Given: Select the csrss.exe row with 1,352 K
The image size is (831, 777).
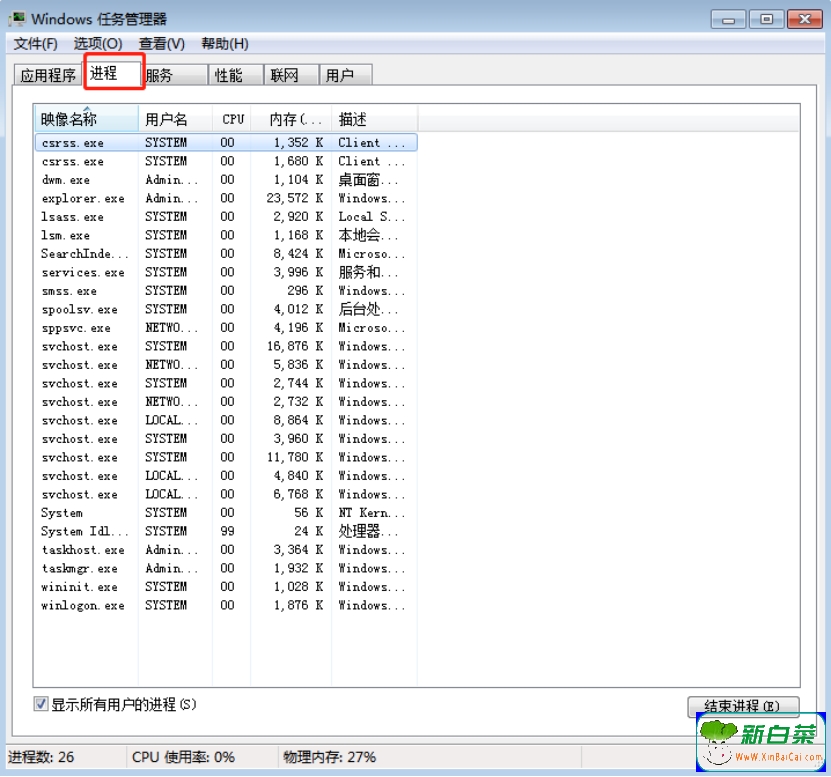Looking at the screenshot, I should (226, 143).
